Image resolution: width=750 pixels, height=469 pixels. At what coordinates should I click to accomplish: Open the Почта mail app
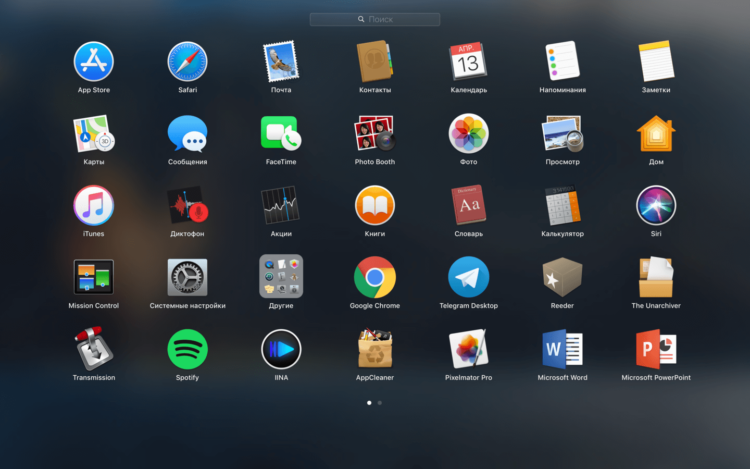pyautogui.click(x=281, y=62)
